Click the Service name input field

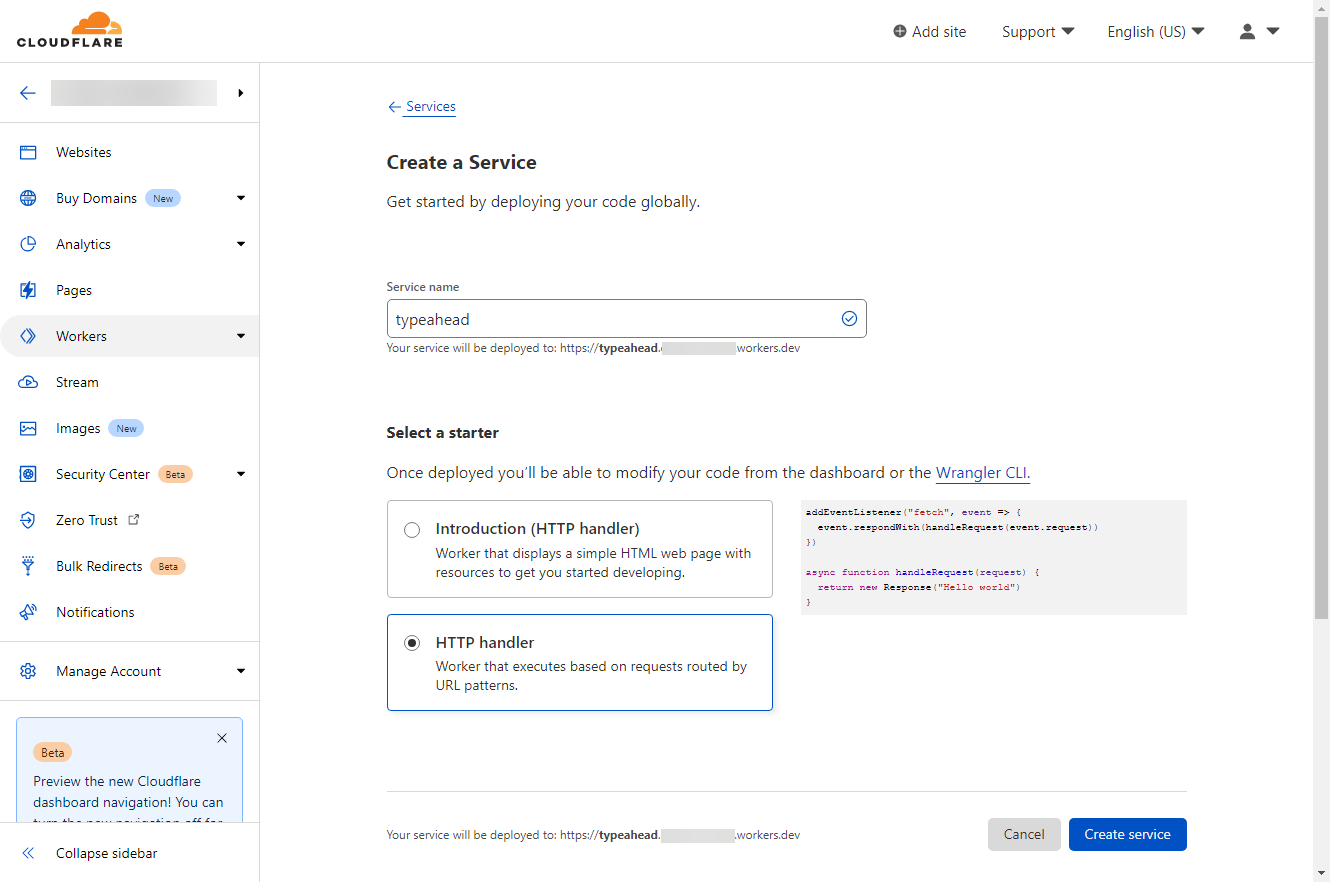point(626,319)
